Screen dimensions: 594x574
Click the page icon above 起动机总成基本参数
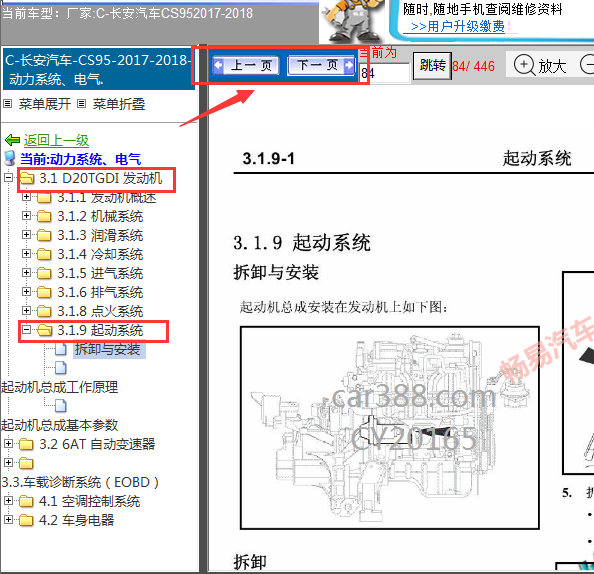point(61,405)
